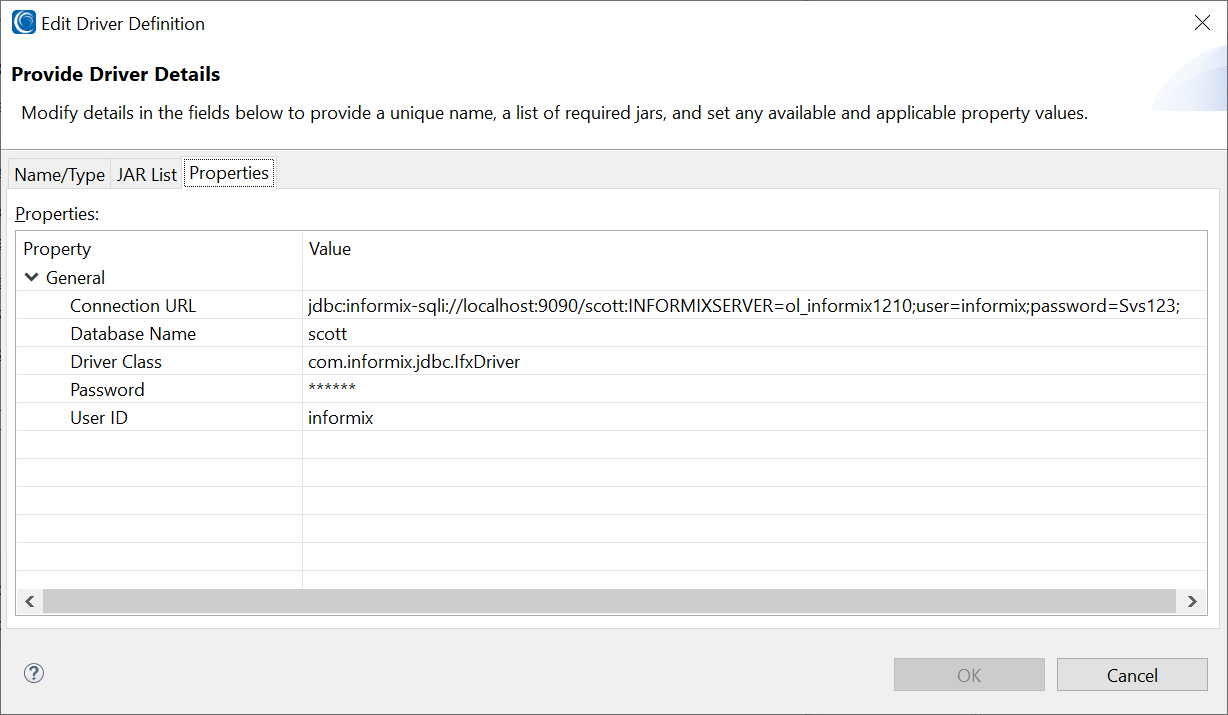Click the com.informix.jdbc.IfxDriver value
Image resolution: width=1228 pixels, height=715 pixels.
pyautogui.click(x=414, y=362)
